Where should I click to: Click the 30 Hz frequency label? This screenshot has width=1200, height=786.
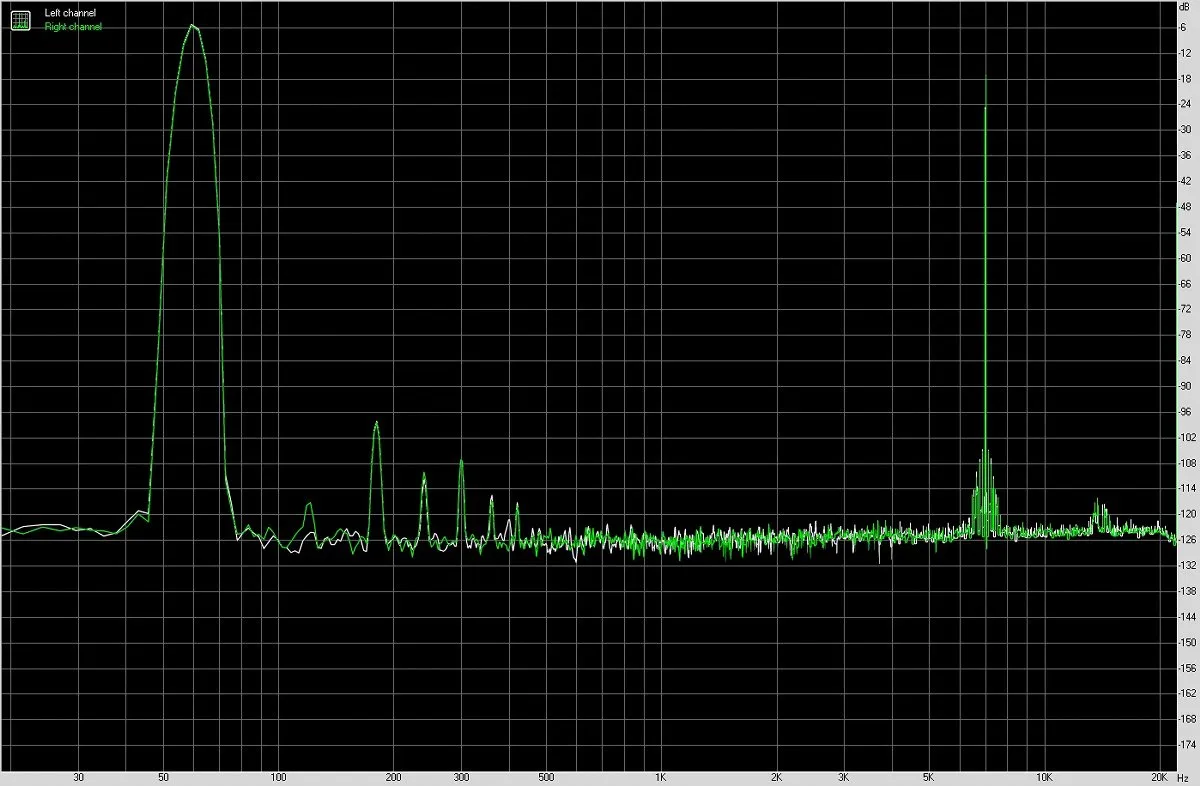coord(78,777)
